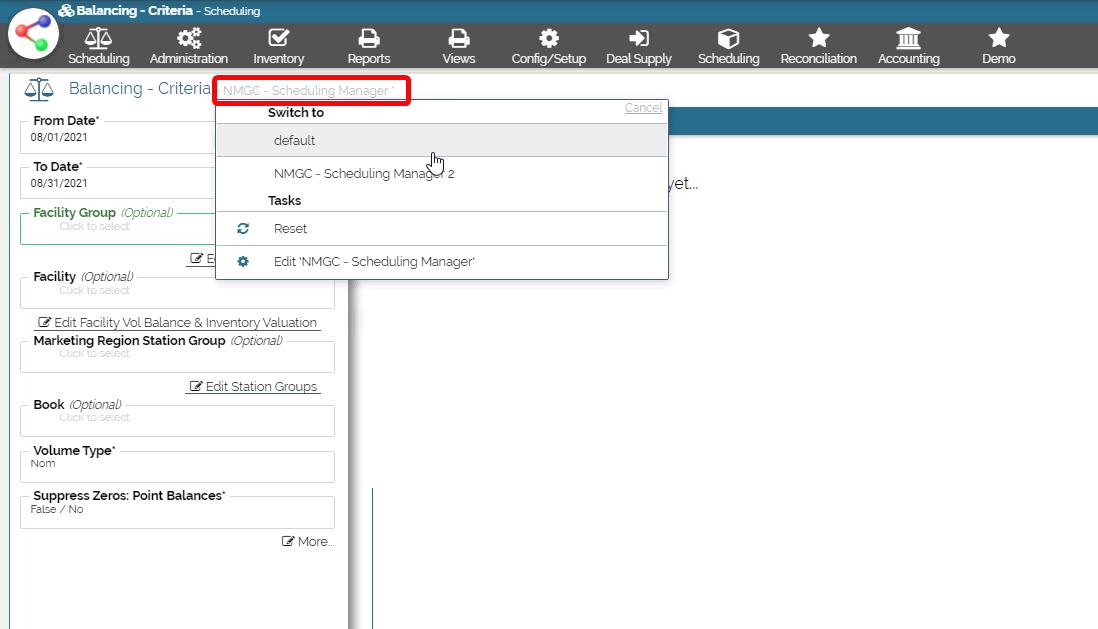Expand the Volume Type field
Viewport: 1098px width, 629px height.
177,465
